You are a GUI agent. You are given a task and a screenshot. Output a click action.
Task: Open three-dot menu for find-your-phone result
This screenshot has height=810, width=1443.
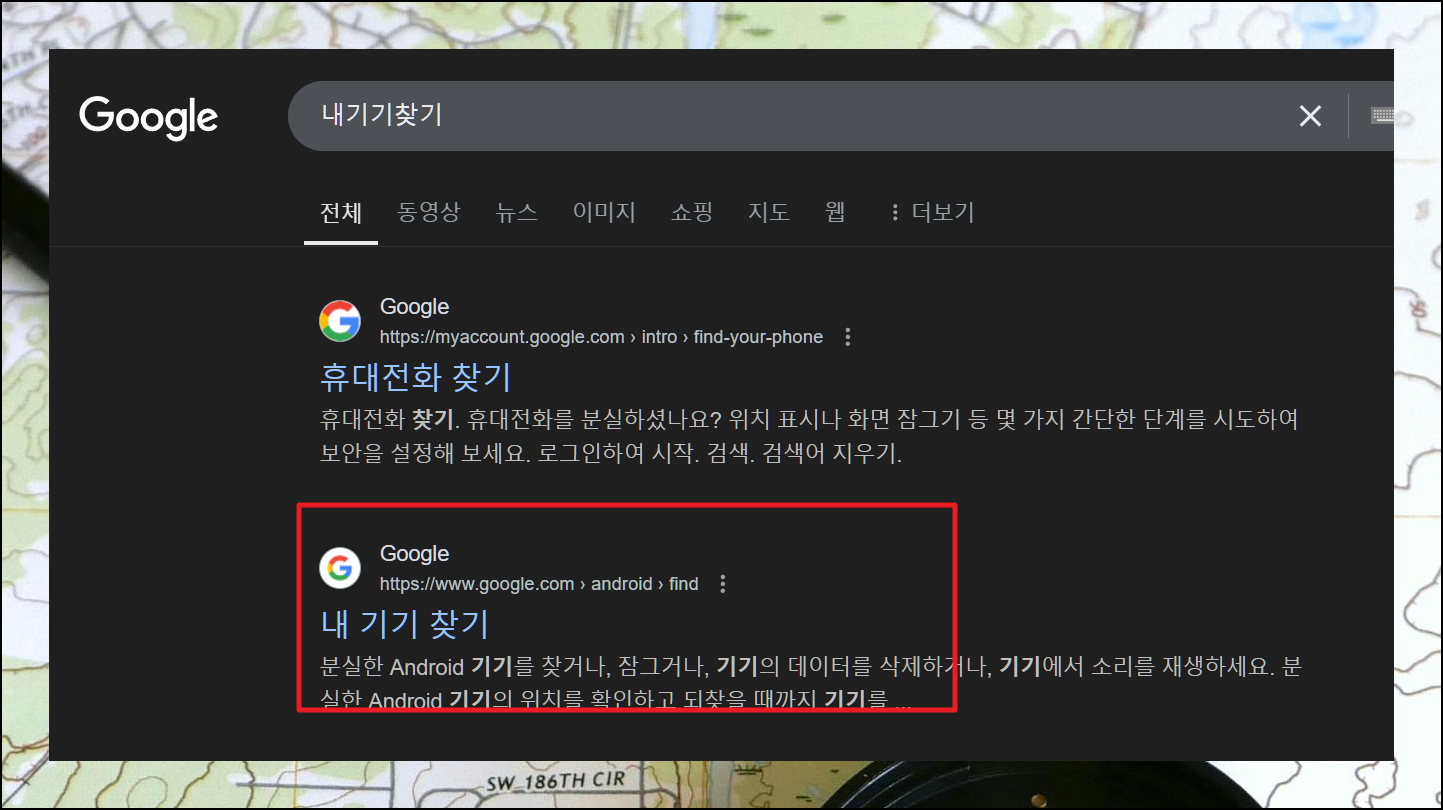[848, 337]
